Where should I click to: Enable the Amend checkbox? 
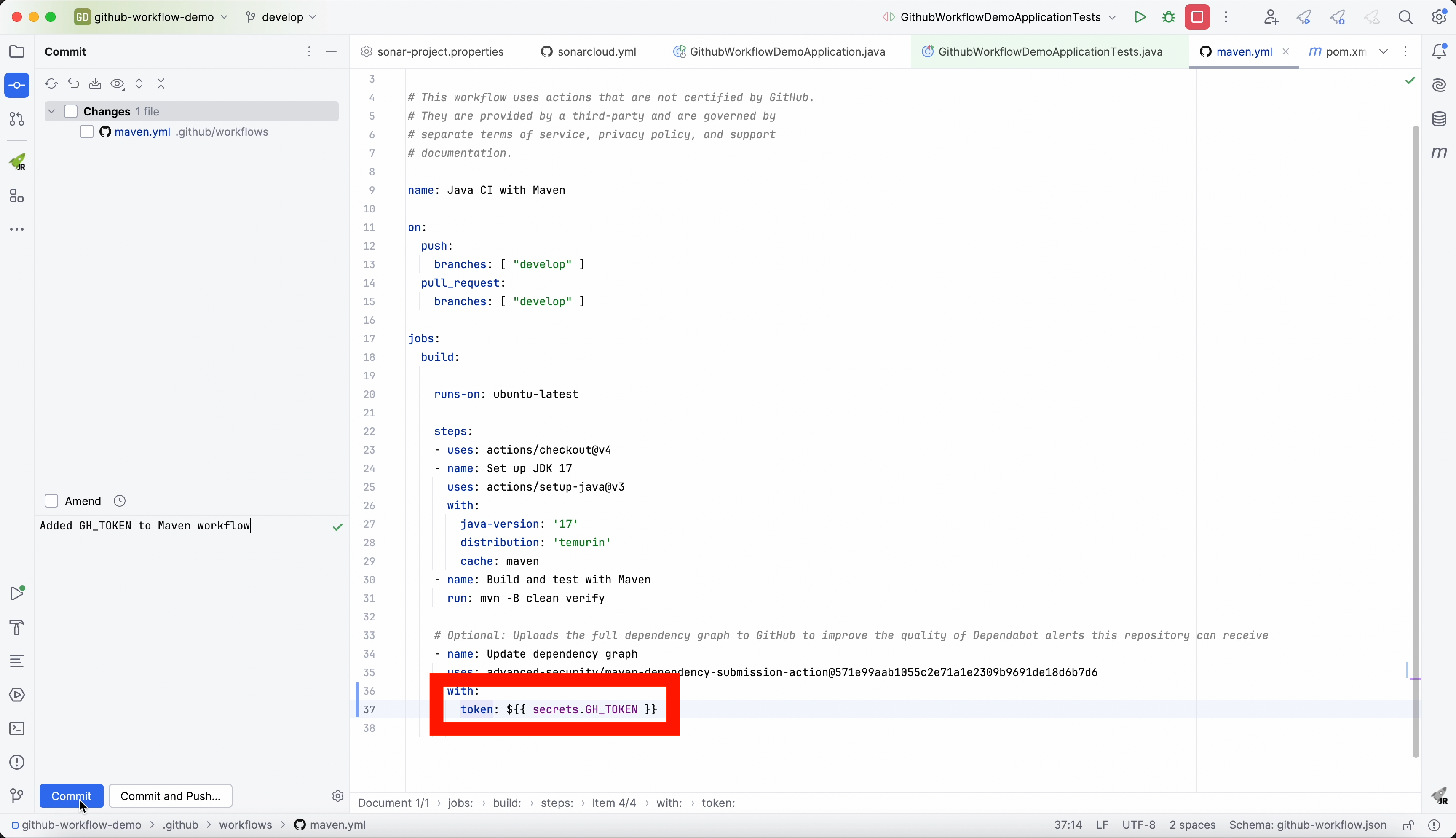tap(51, 501)
